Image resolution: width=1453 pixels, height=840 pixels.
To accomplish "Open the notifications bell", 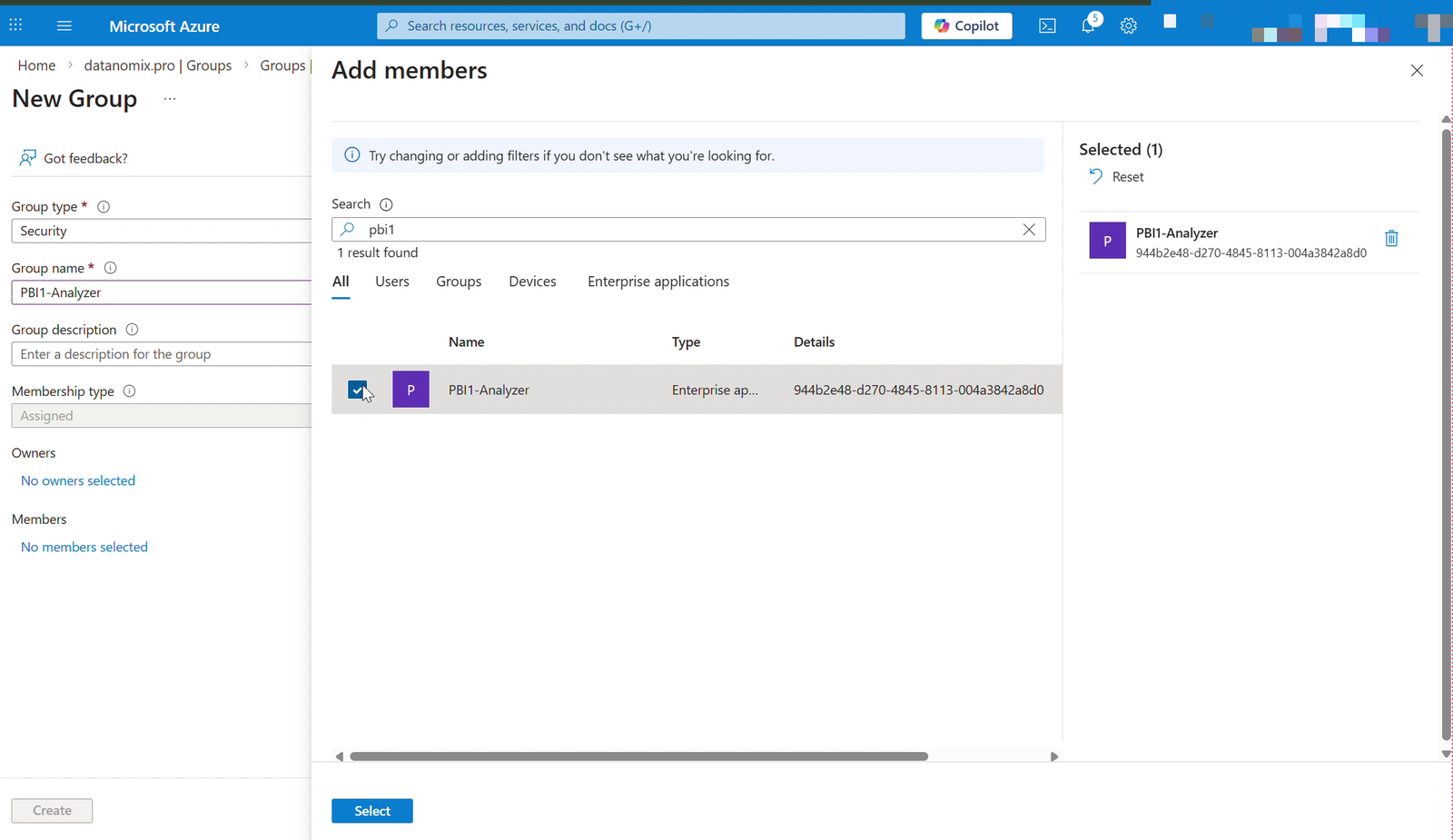I will point(1088,25).
